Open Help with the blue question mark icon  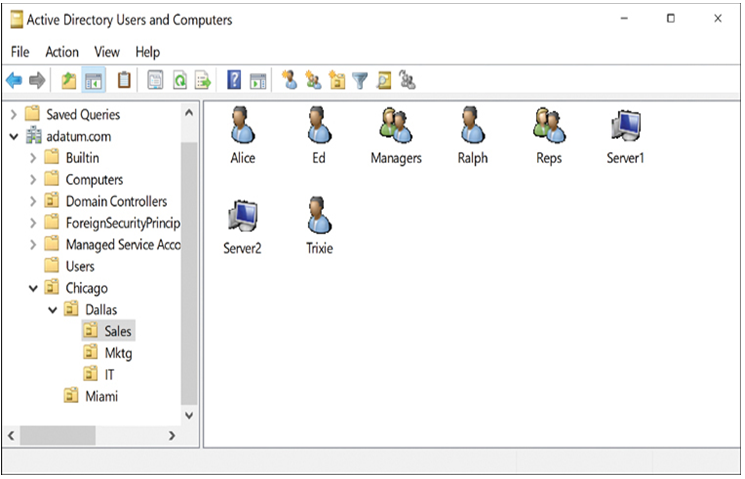(234, 80)
